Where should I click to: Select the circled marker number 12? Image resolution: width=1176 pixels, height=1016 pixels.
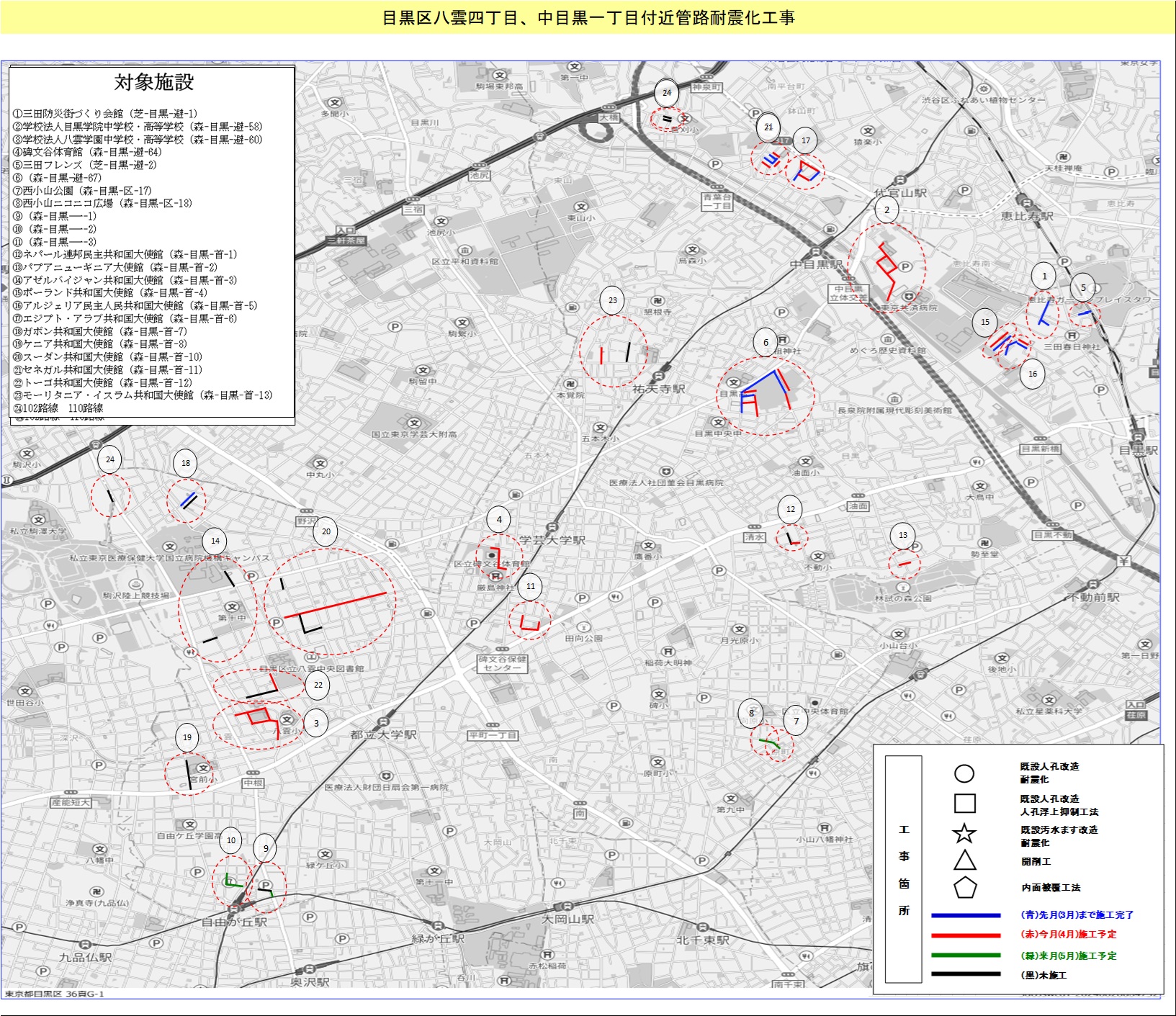pyautogui.click(x=790, y=509)
